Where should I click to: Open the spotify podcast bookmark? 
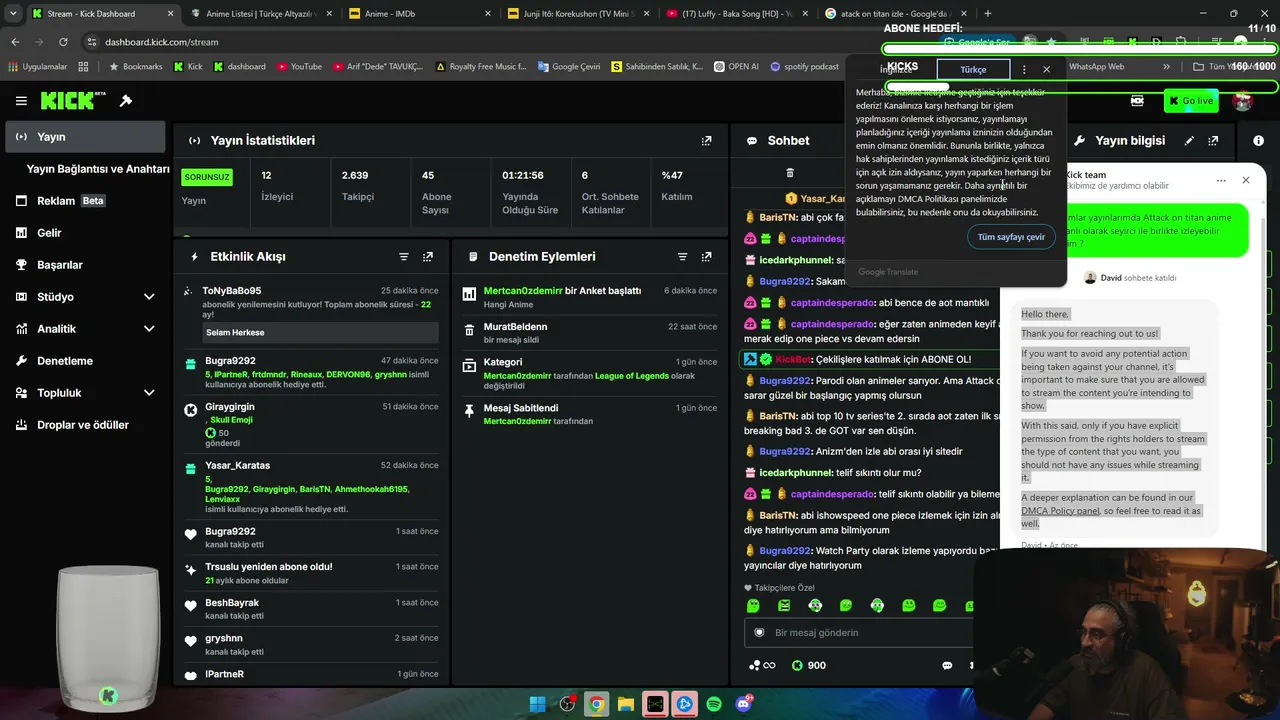tap(805, 67)
